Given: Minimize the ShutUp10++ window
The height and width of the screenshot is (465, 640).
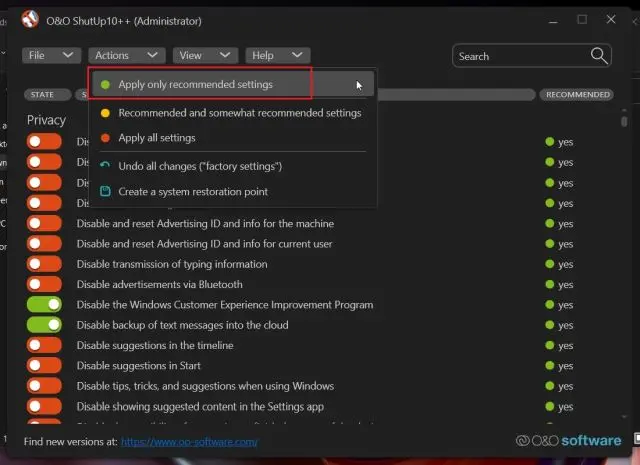Looking at the screenshot, I should 553,20.
